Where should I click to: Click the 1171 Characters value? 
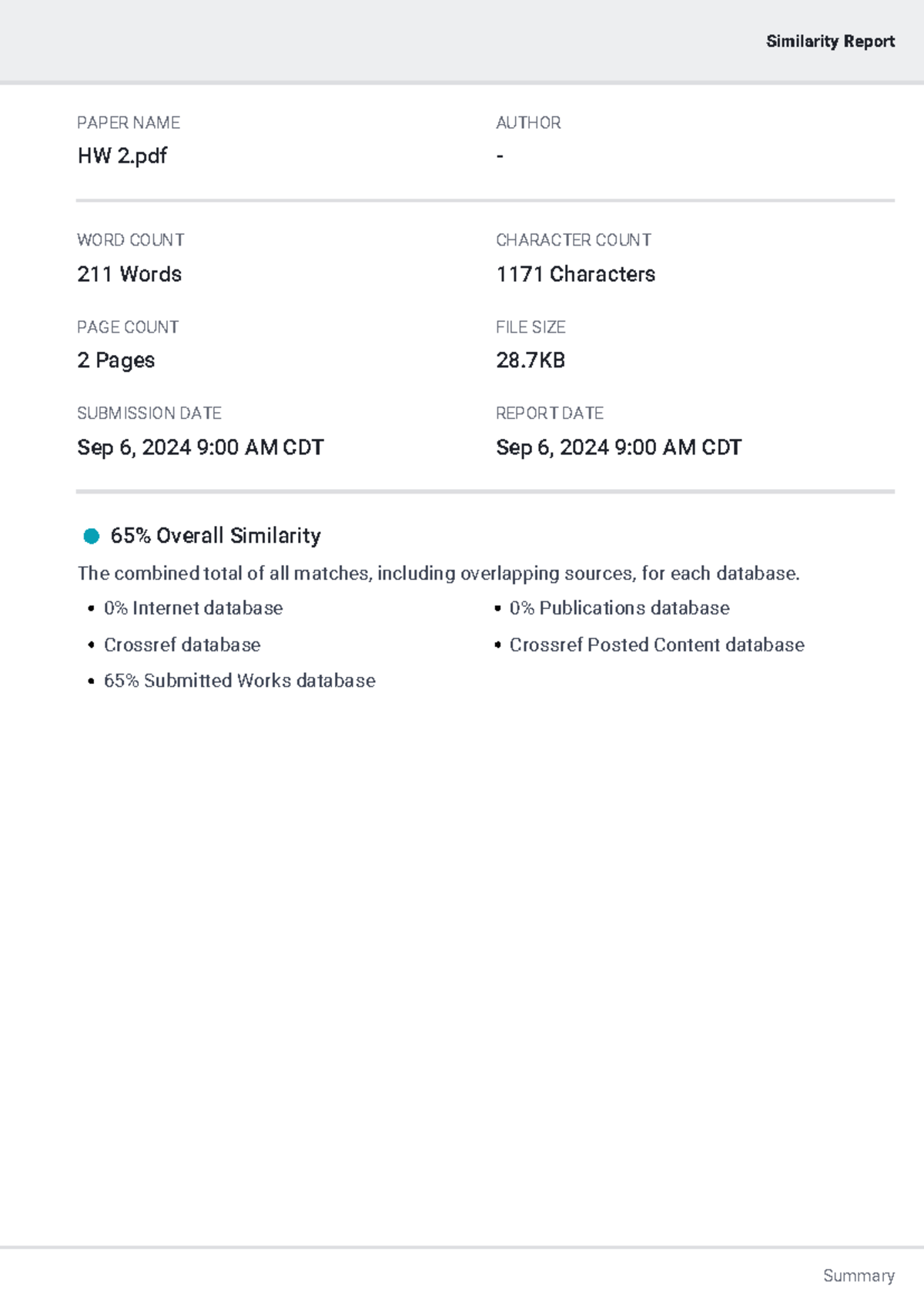576,274
